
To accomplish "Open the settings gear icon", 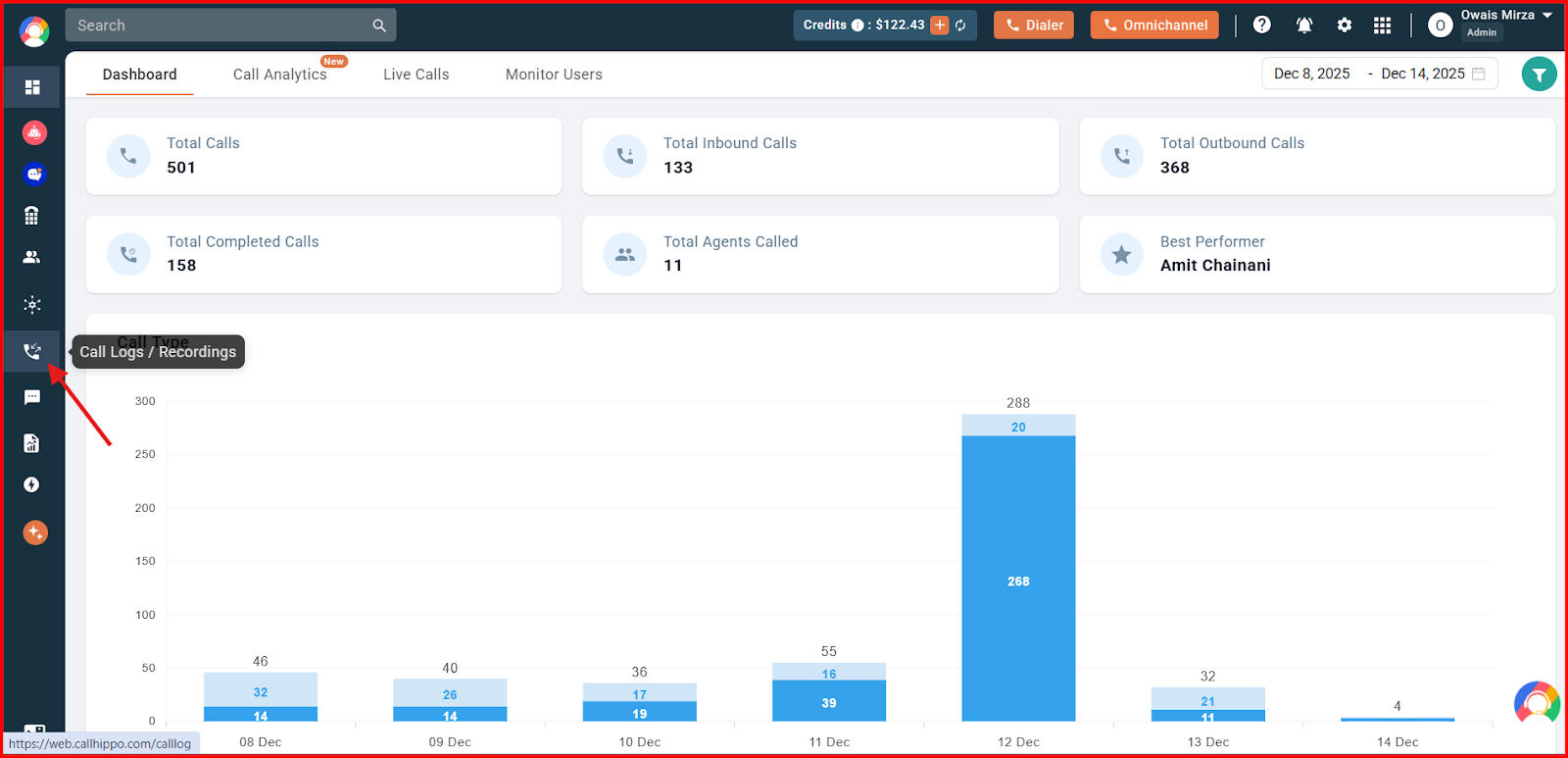I will coord(1345,25).
